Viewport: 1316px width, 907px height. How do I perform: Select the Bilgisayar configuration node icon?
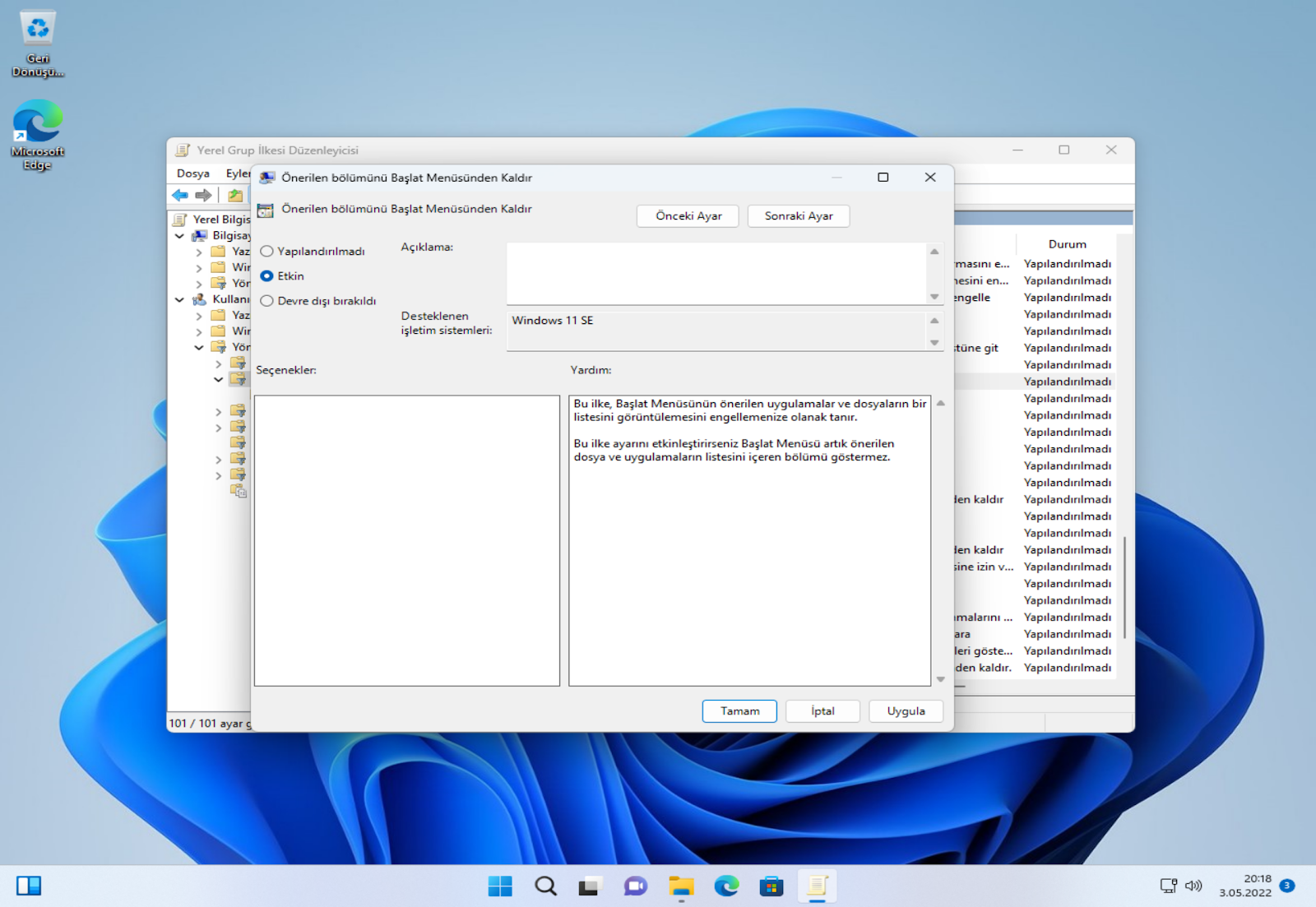tap(199, 235)
